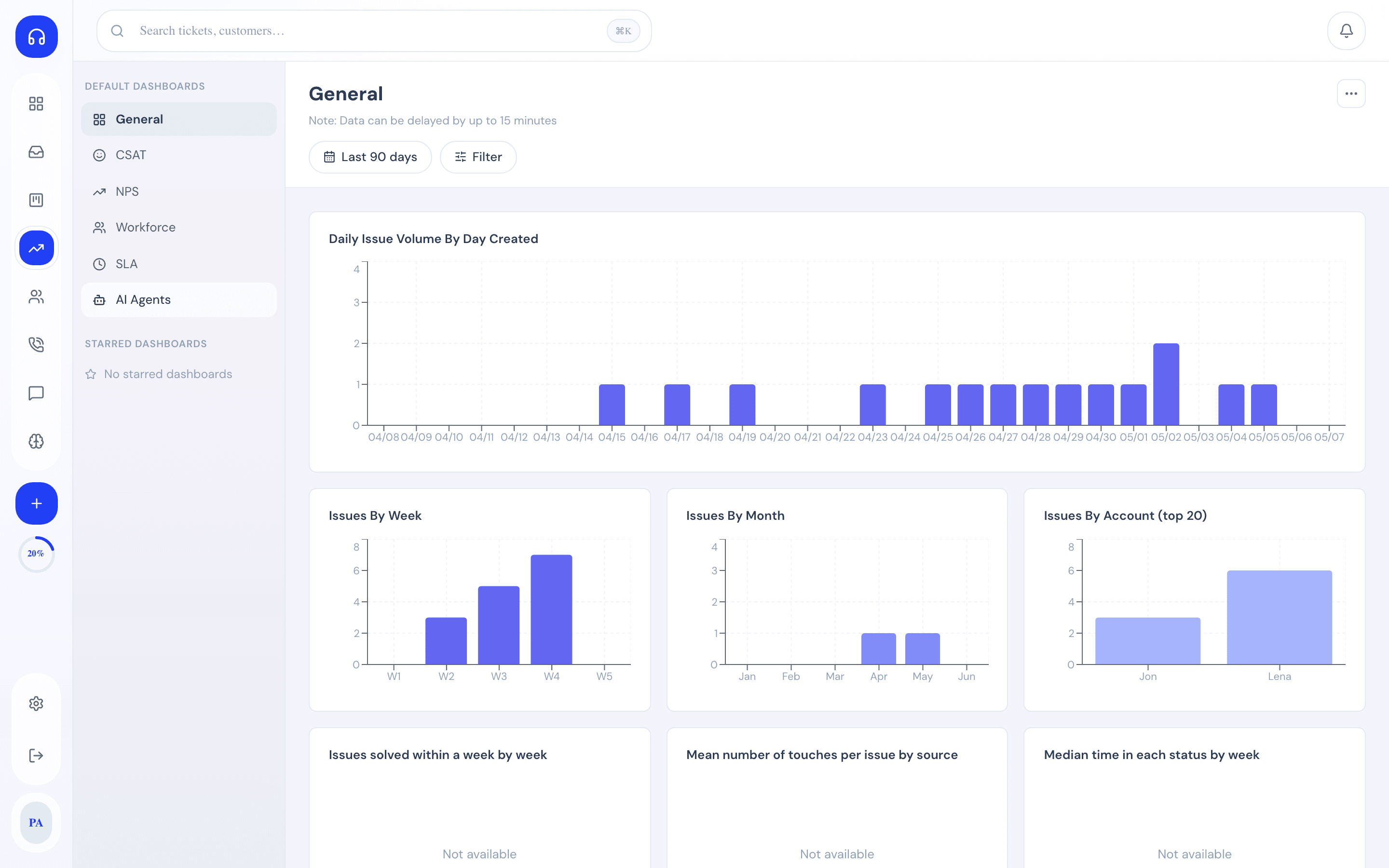Click the W2 bar in Issues By Week
This screenshot has height=868, width=1389.
(x=446, y=641)
